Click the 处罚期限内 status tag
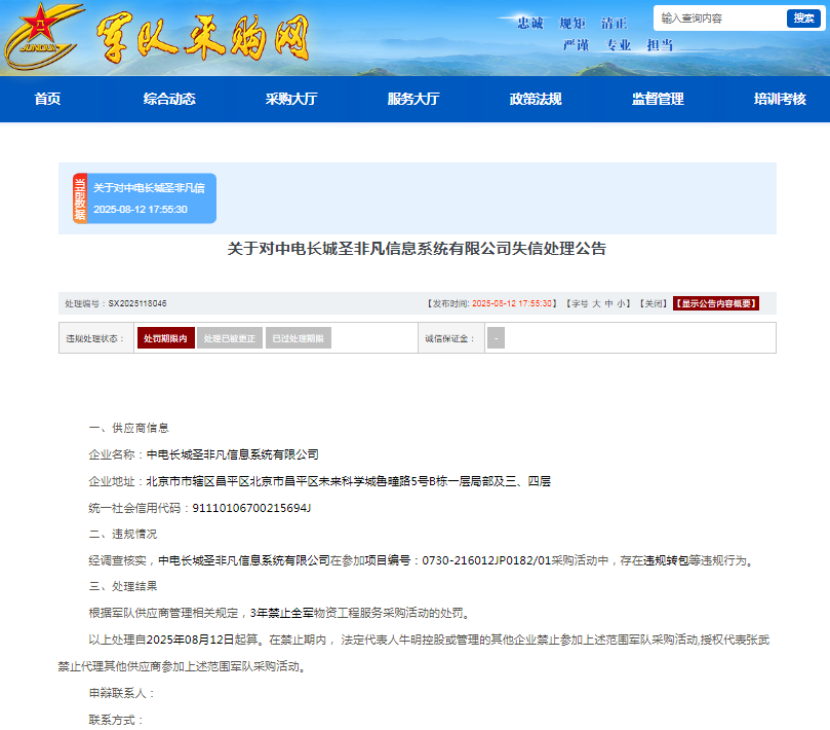The height and width of the screenshot is (730, 830). (166, 338)
